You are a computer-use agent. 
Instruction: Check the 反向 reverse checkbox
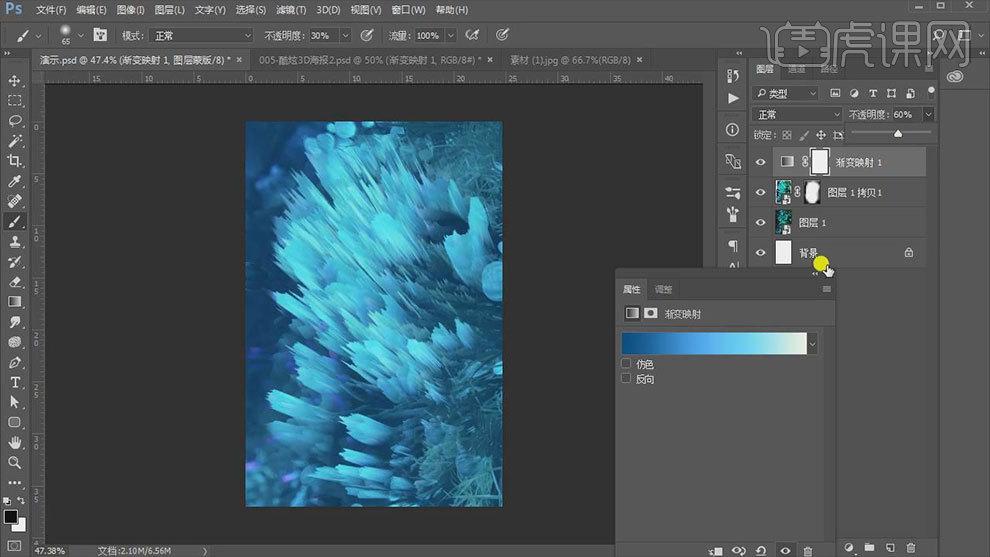click(x=626, y=379)
